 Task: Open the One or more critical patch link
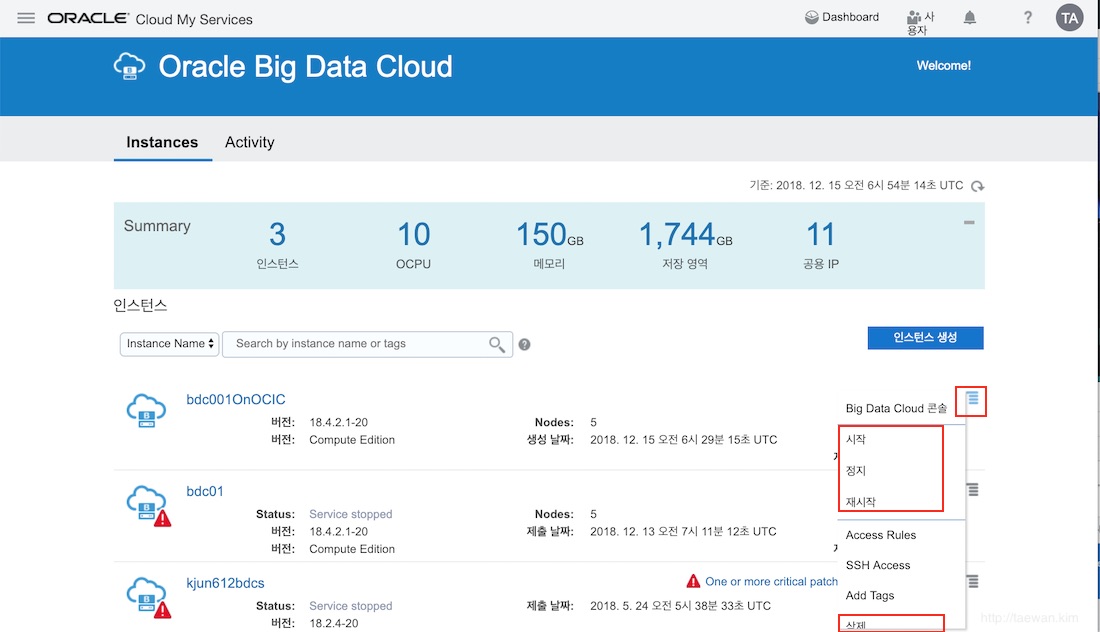[x=771, y=581]
